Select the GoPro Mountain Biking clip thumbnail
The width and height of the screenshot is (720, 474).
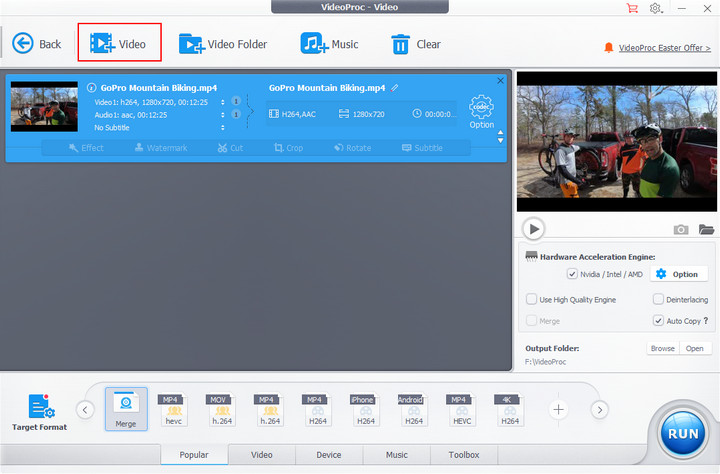pyautogui.click(x=44, y=107)
